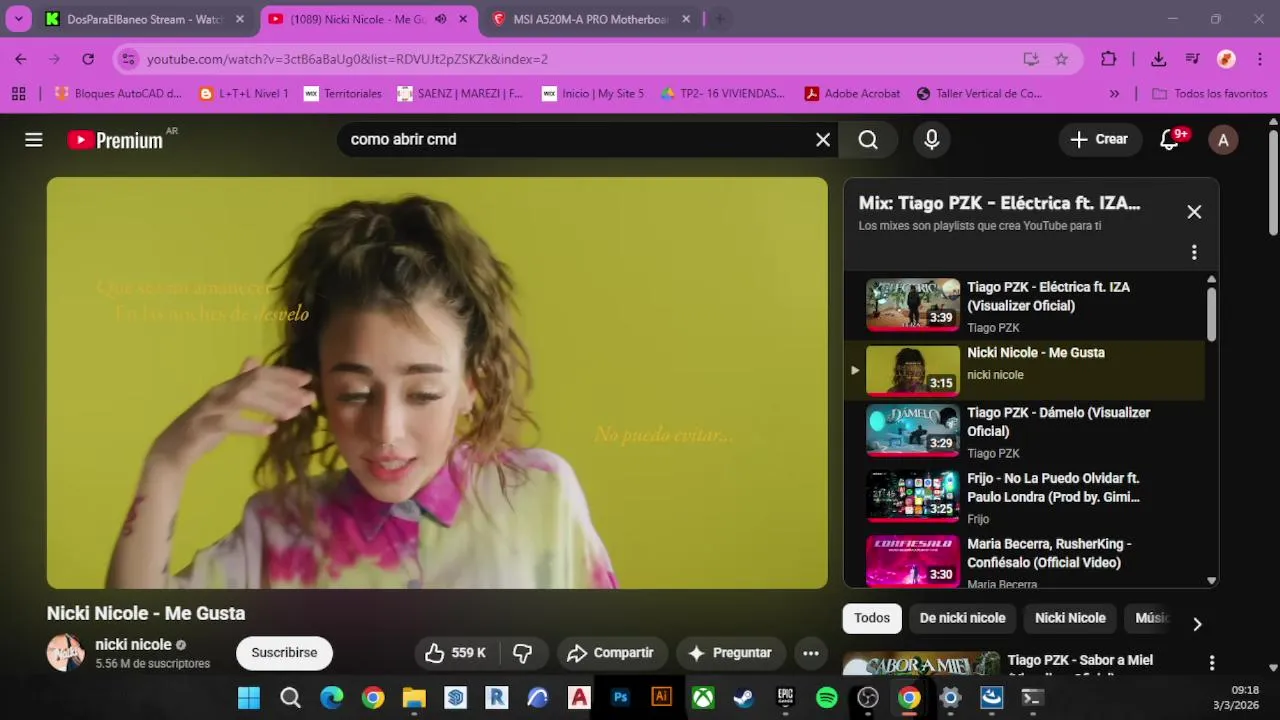The image size is (1280, 720).
Task: Open Chrome extensions puzzle icon
Action: [1108, 59]
